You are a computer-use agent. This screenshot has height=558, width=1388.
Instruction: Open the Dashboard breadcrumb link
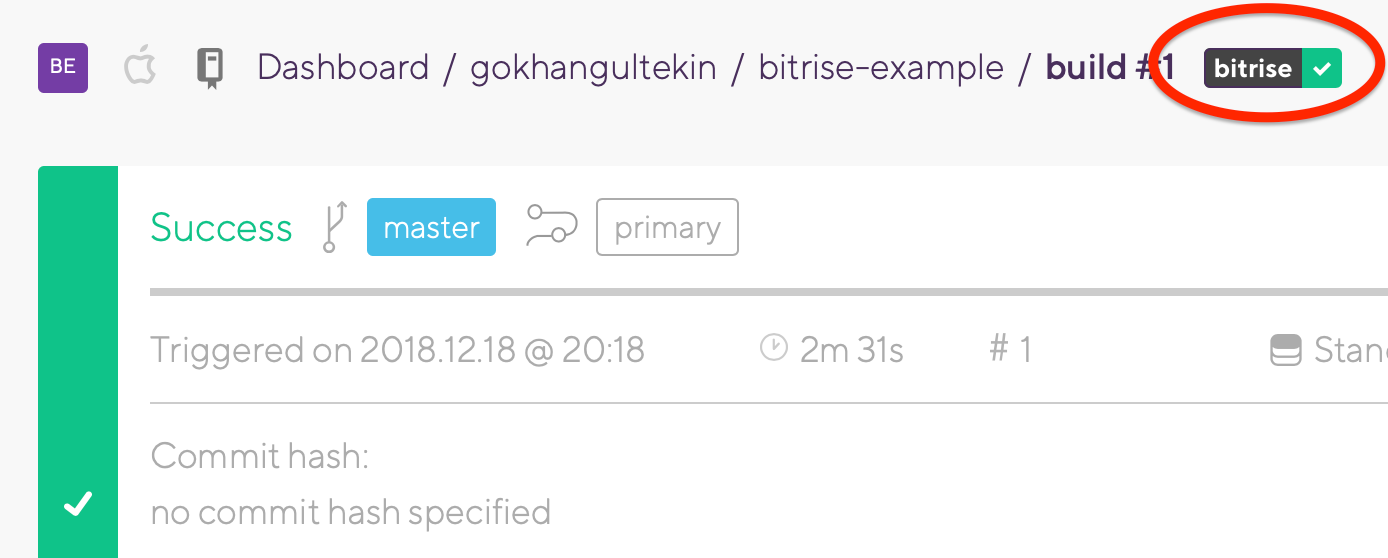coord(343,68)
